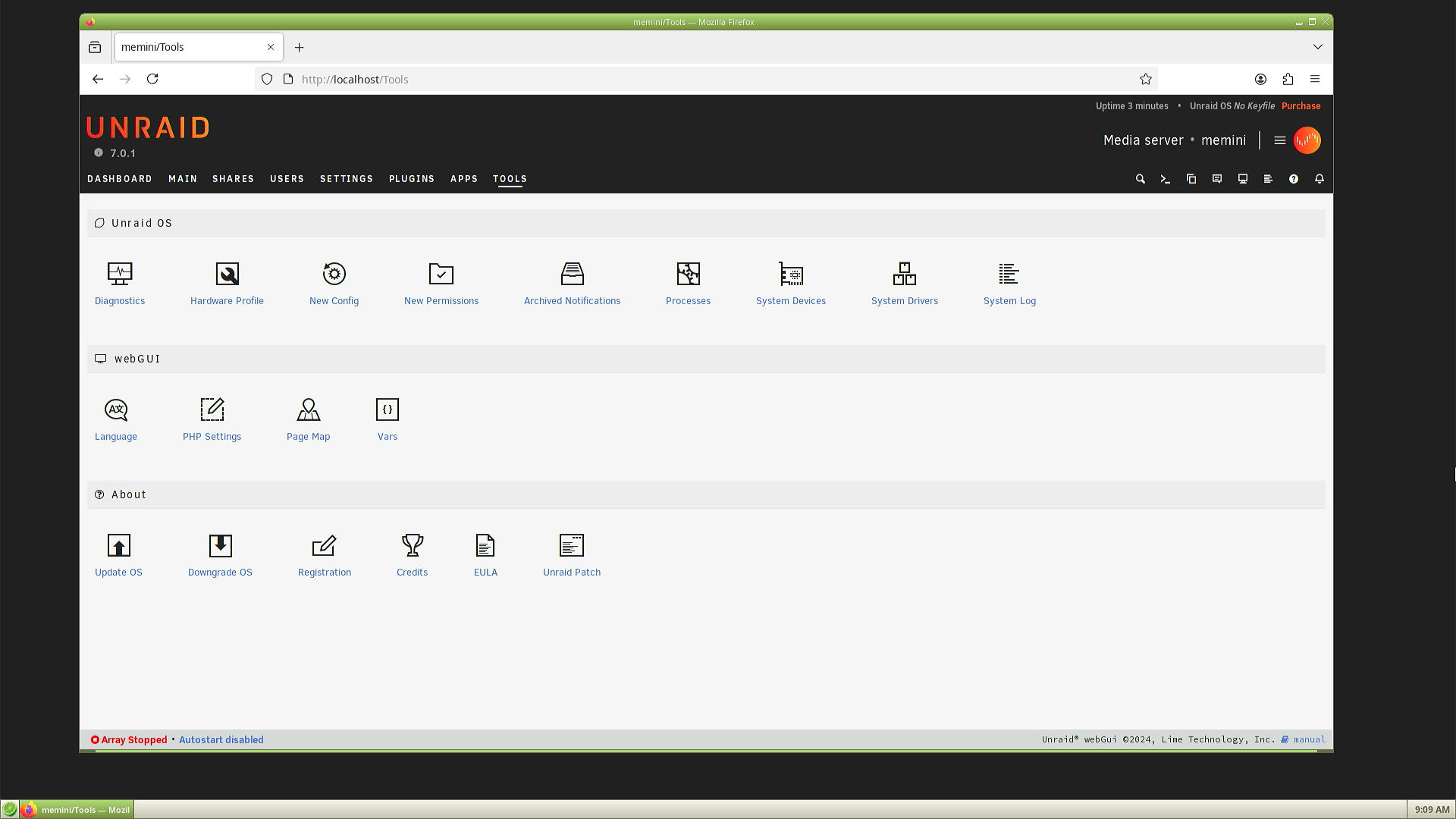Close the memini/Tools tab
Viewport: 1456px width, 819px height.
tap(271, 47)
